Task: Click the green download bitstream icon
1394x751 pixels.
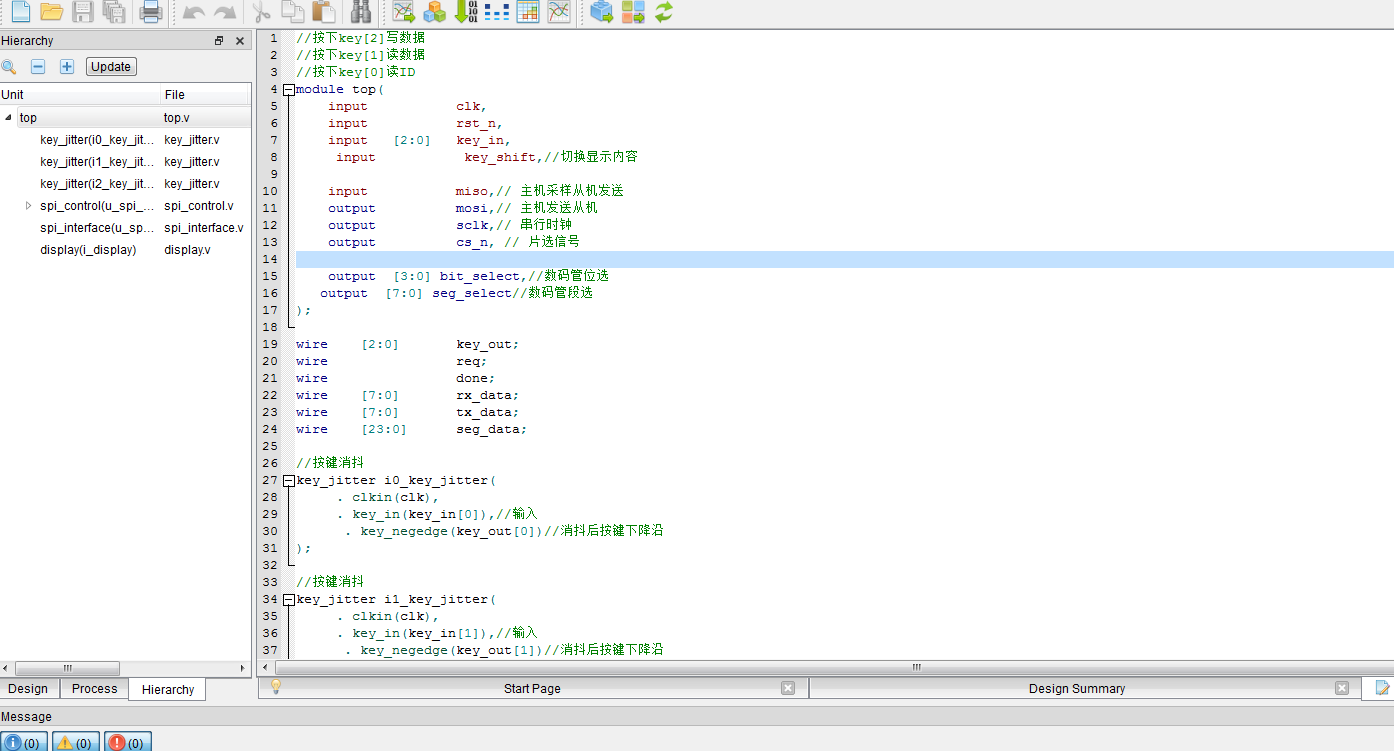Action: point(465,12)
